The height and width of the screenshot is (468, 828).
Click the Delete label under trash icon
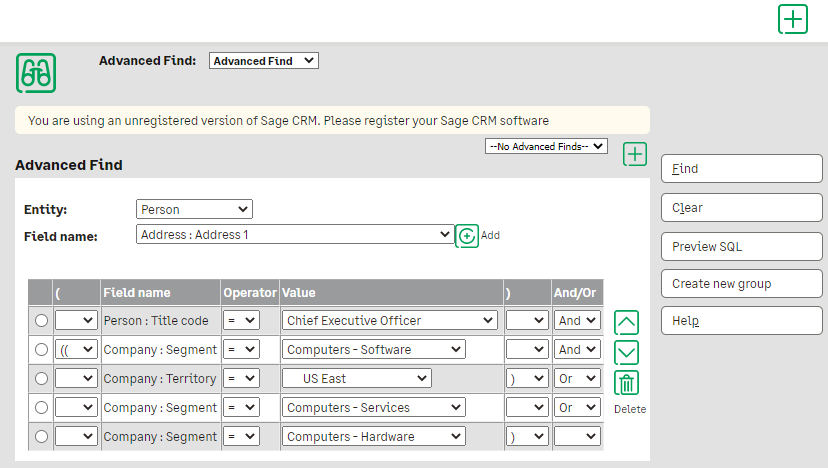tap(630, 409)
